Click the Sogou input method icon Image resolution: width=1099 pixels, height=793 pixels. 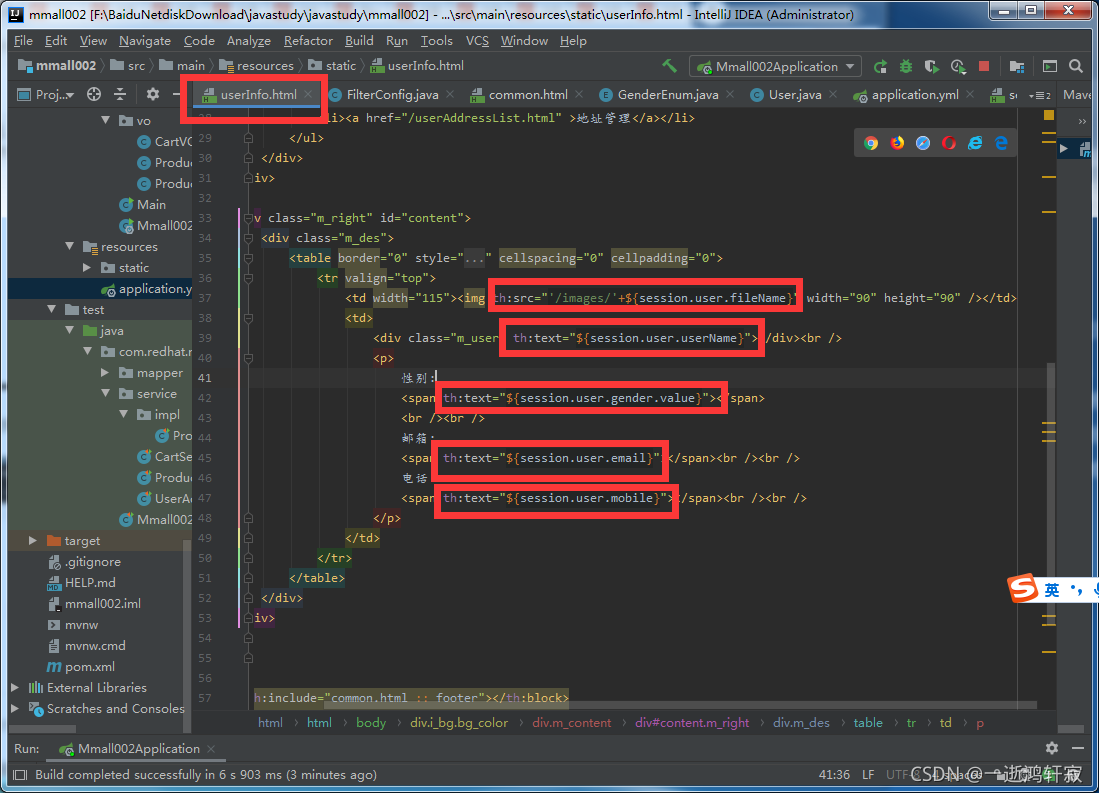[1023, 588]
